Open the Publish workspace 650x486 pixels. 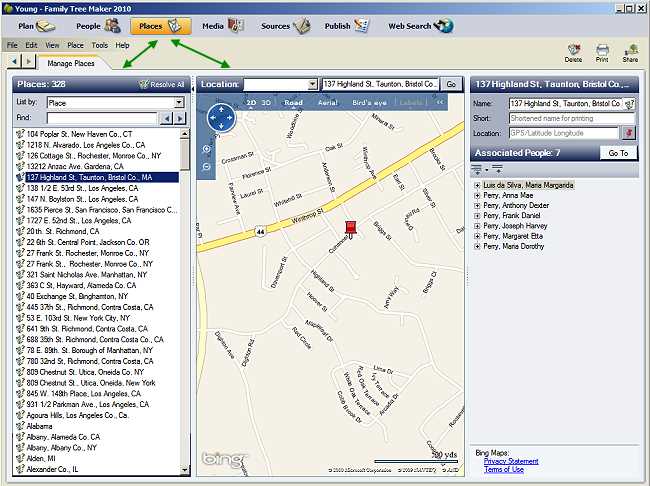[x=347, y=26]
